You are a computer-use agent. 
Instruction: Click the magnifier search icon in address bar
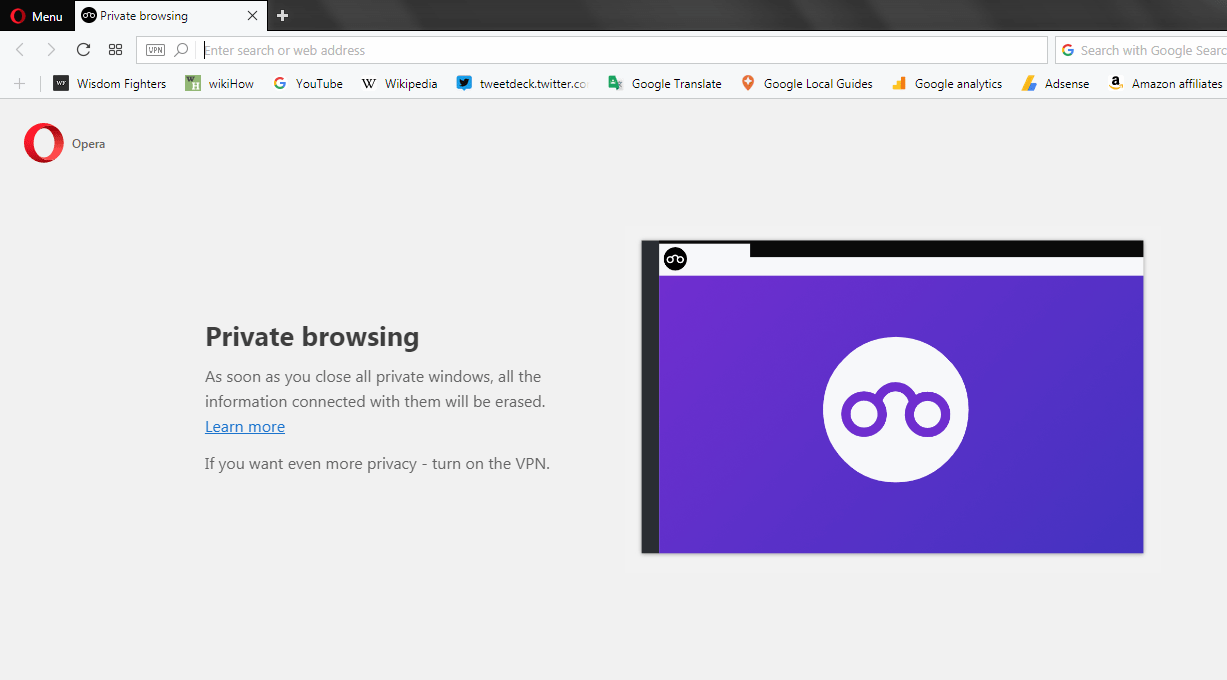(x=181, y=50)
